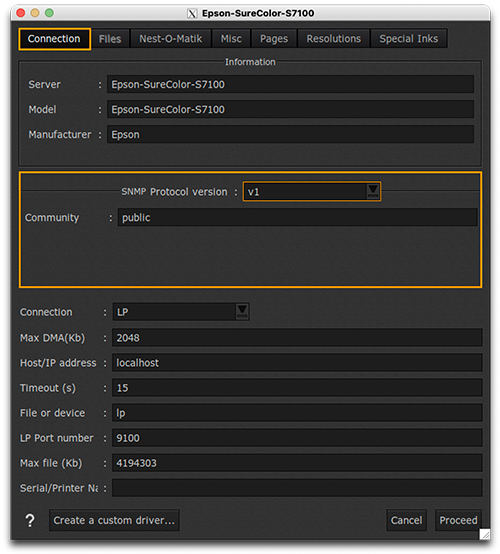This screenshot has width=500, height=554.
Task: Click the Model label text
Action: [42, 110]
